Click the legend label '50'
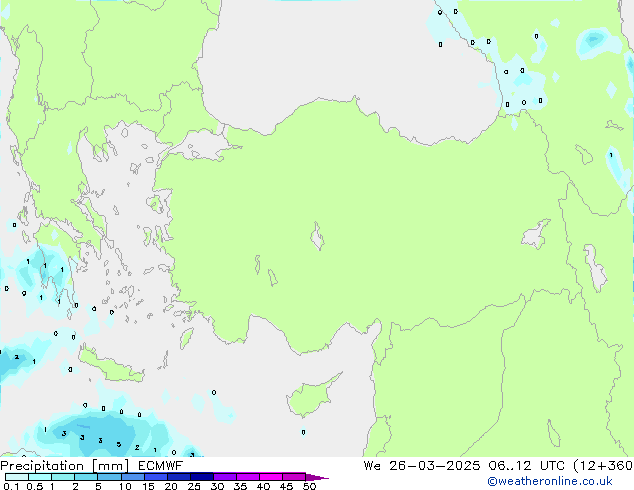634x490 pixels. point(309,486)
